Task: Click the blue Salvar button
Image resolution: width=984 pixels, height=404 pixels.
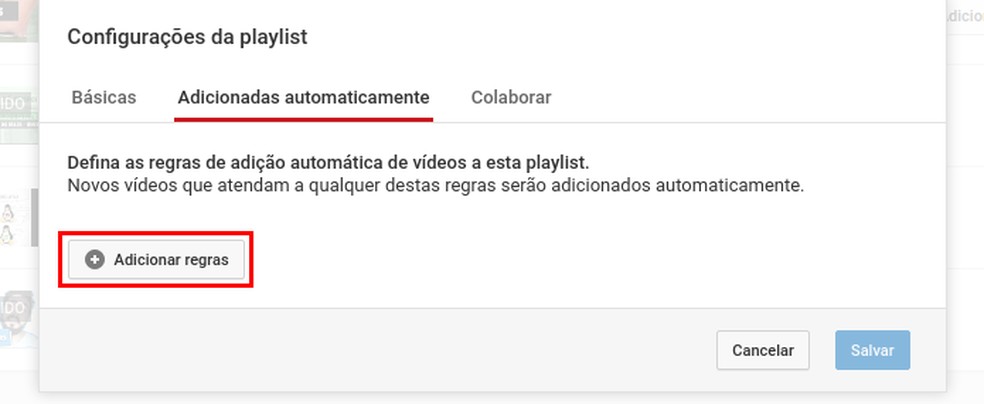Action: coord(872,350)
